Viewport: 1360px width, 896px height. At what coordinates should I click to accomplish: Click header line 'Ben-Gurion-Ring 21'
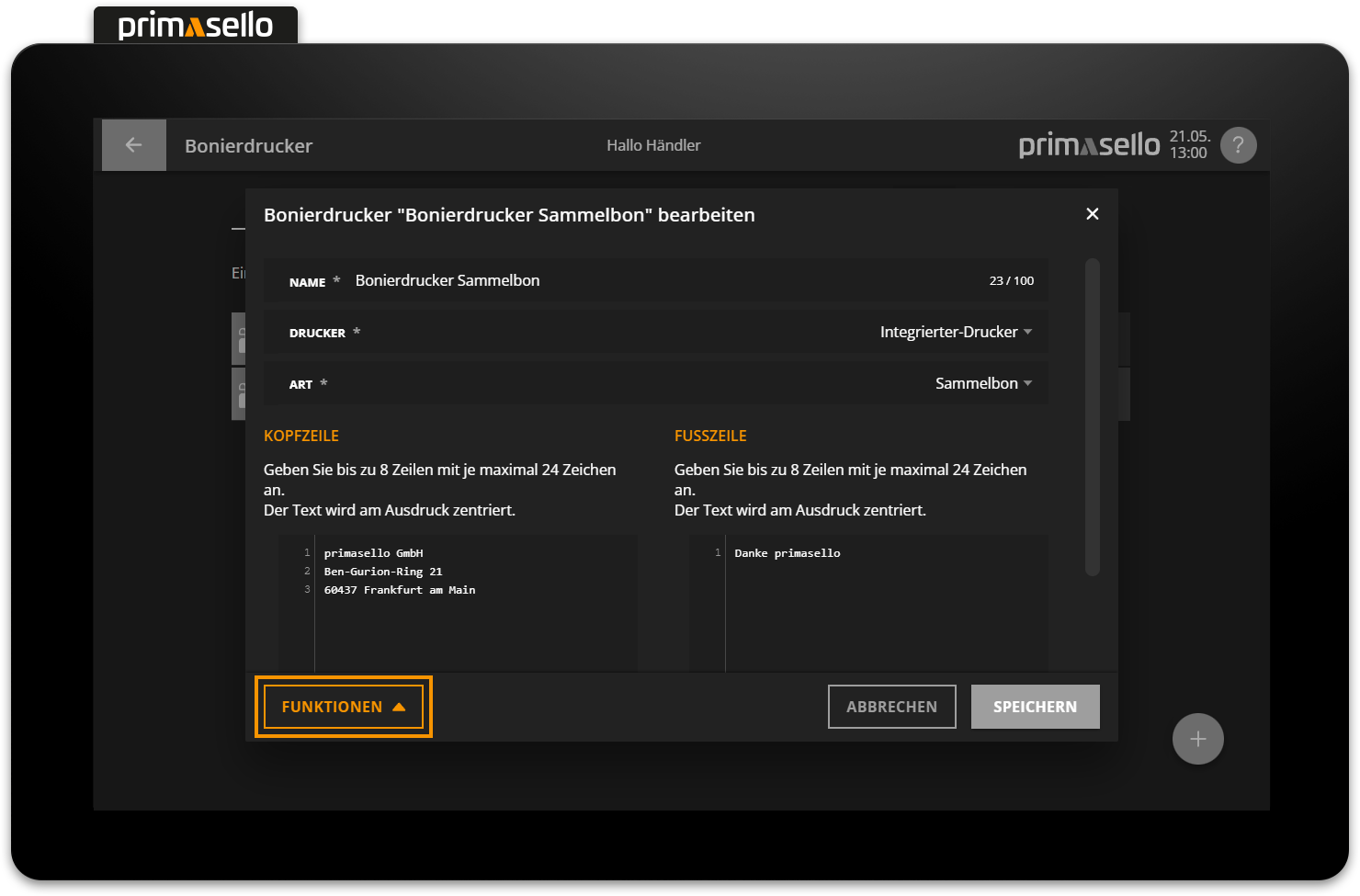[x=382, y=572]
